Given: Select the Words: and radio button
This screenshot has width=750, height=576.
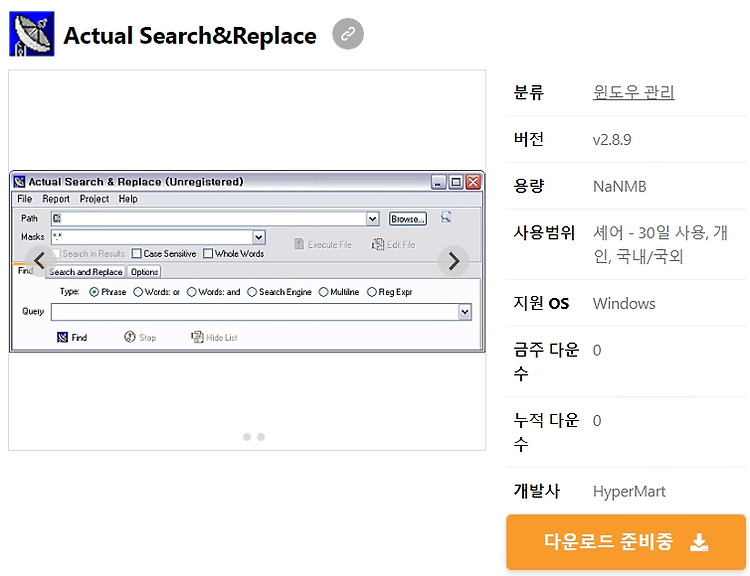Looking at the screenshot, I should click(x=191, y=292).
